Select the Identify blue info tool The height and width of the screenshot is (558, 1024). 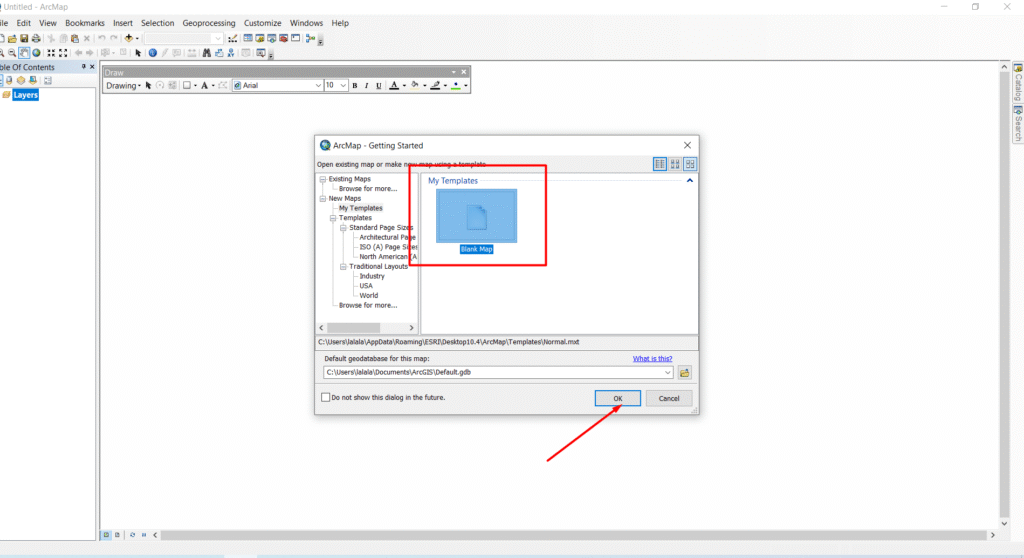click(x=152, y=53)
